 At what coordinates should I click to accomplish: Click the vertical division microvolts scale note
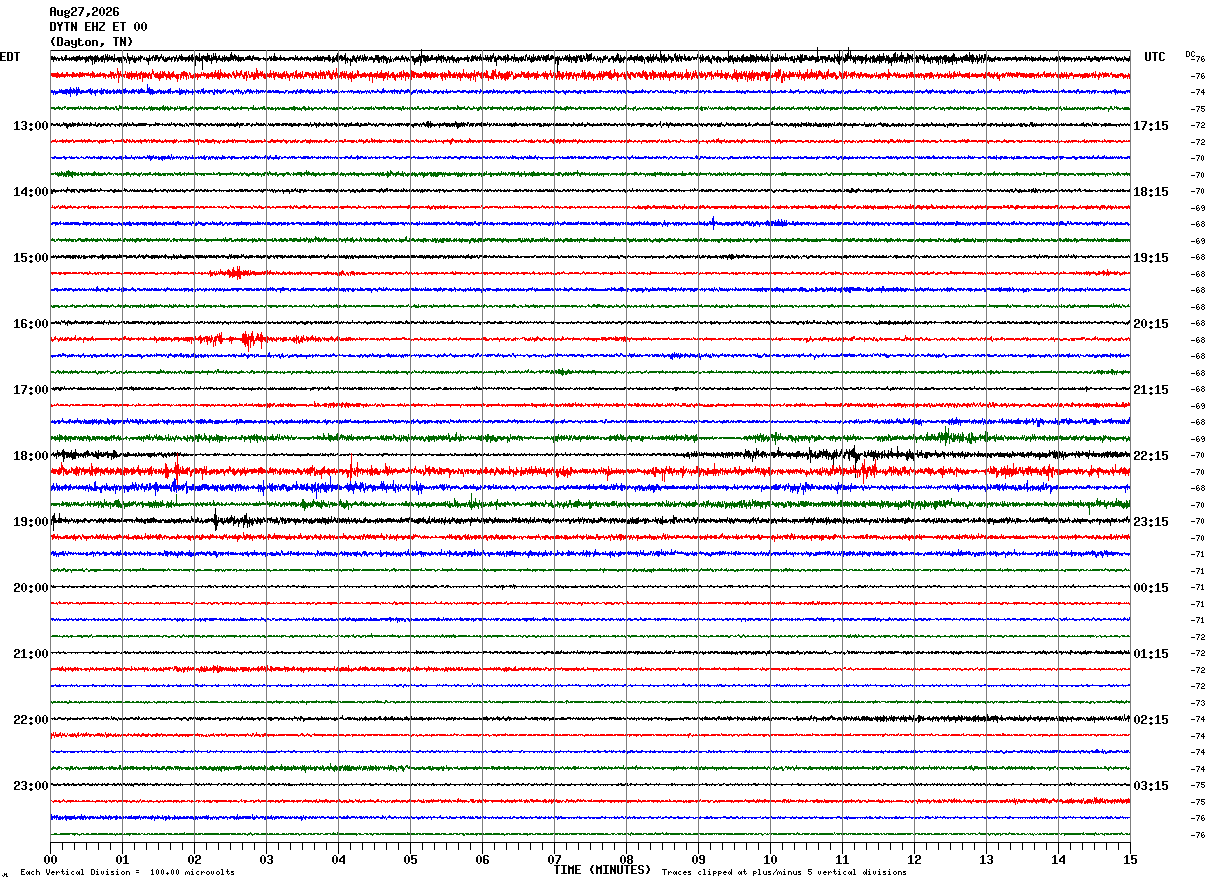[x=128, y=872]
